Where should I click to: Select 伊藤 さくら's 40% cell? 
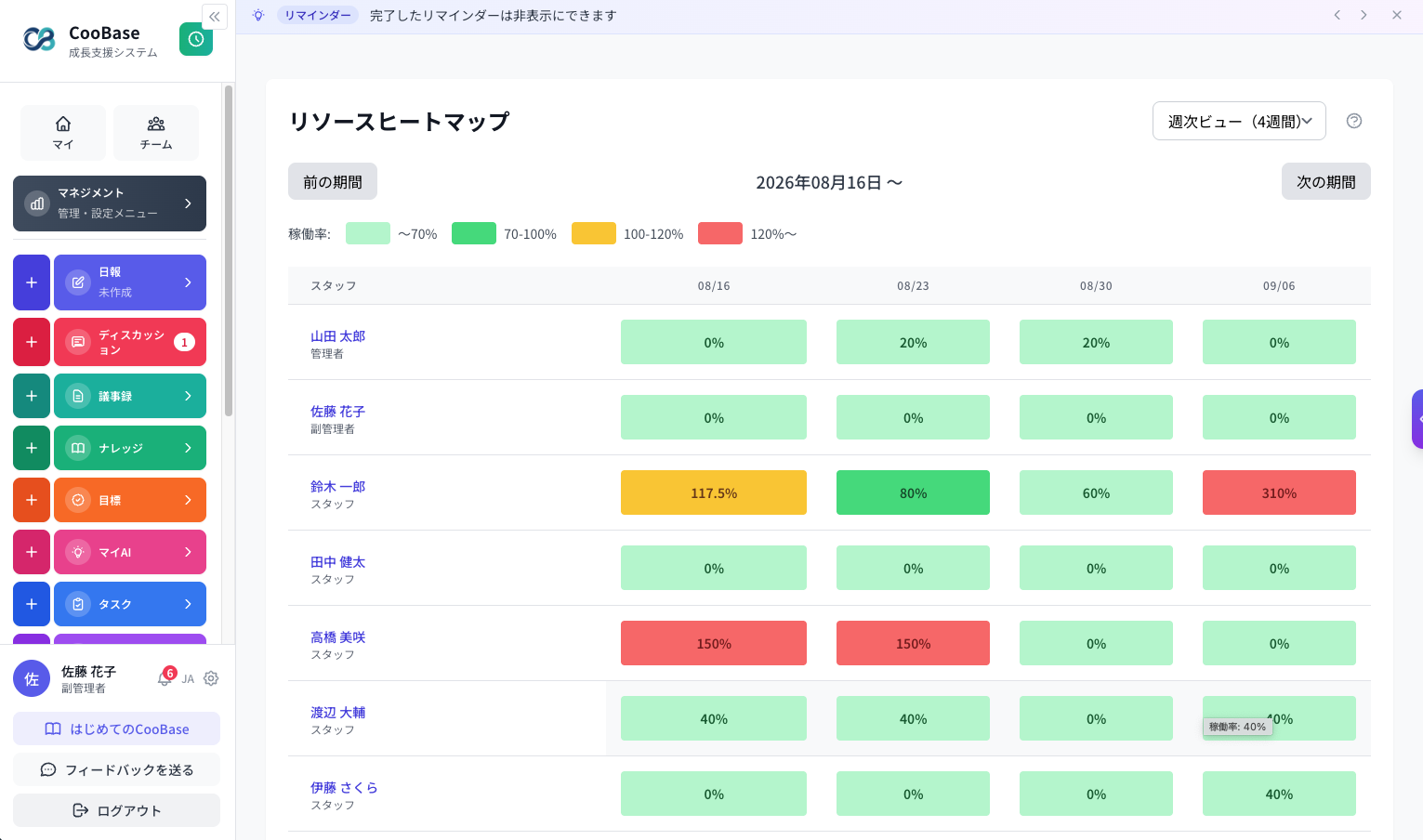pos(1279,794)
